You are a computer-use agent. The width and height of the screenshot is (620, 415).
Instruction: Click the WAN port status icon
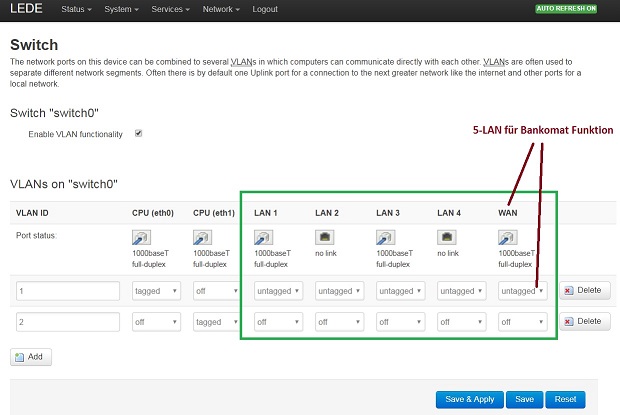tap(508, 238)
